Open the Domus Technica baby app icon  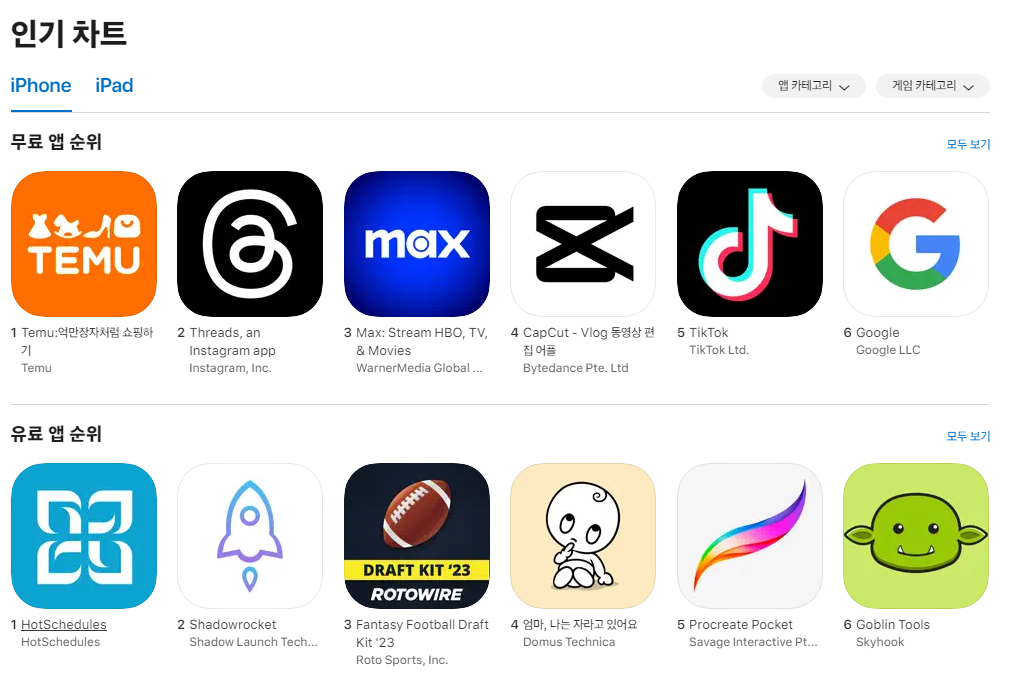583,536
